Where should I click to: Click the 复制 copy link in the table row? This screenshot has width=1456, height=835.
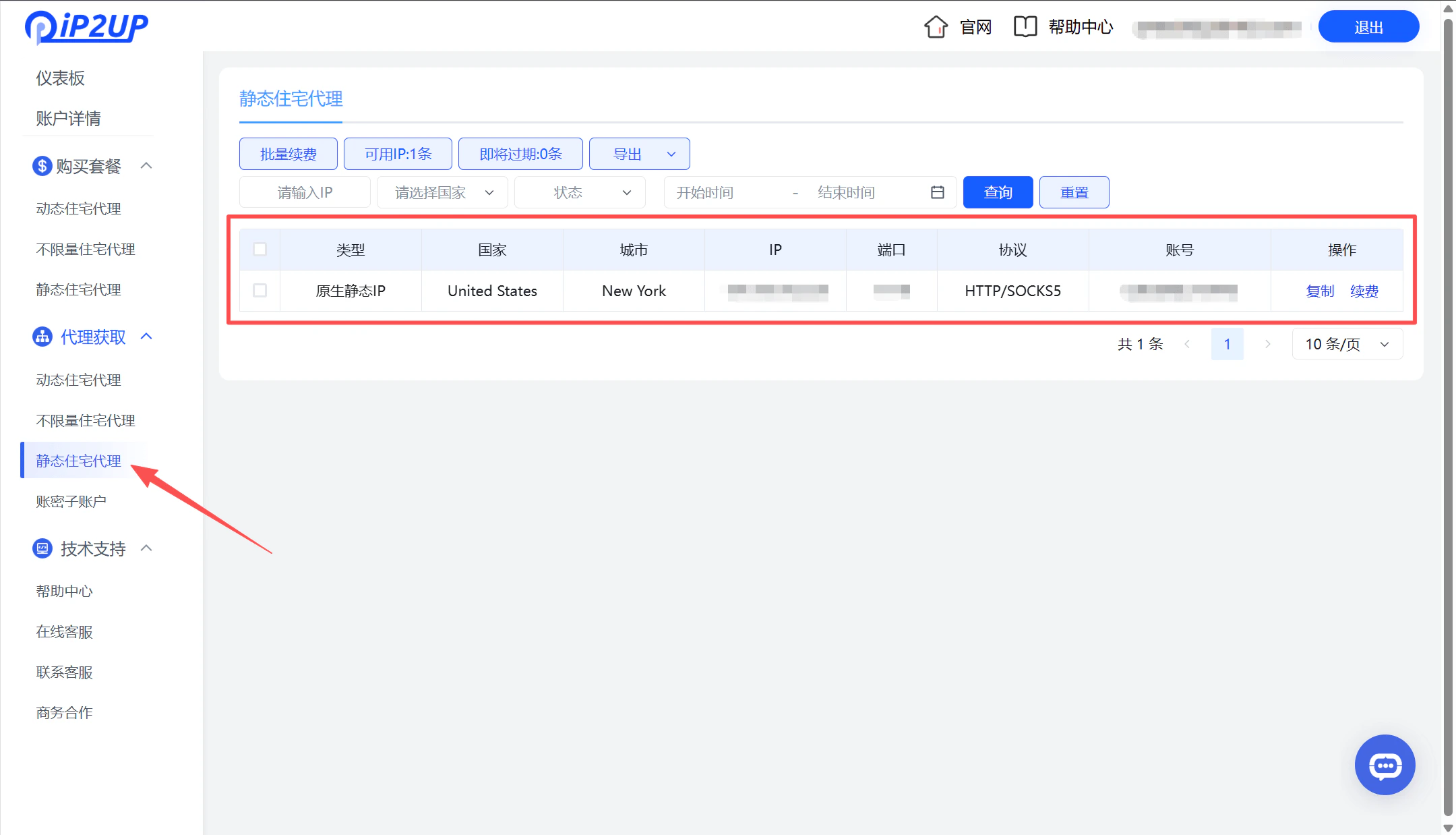click(1320, 291)
